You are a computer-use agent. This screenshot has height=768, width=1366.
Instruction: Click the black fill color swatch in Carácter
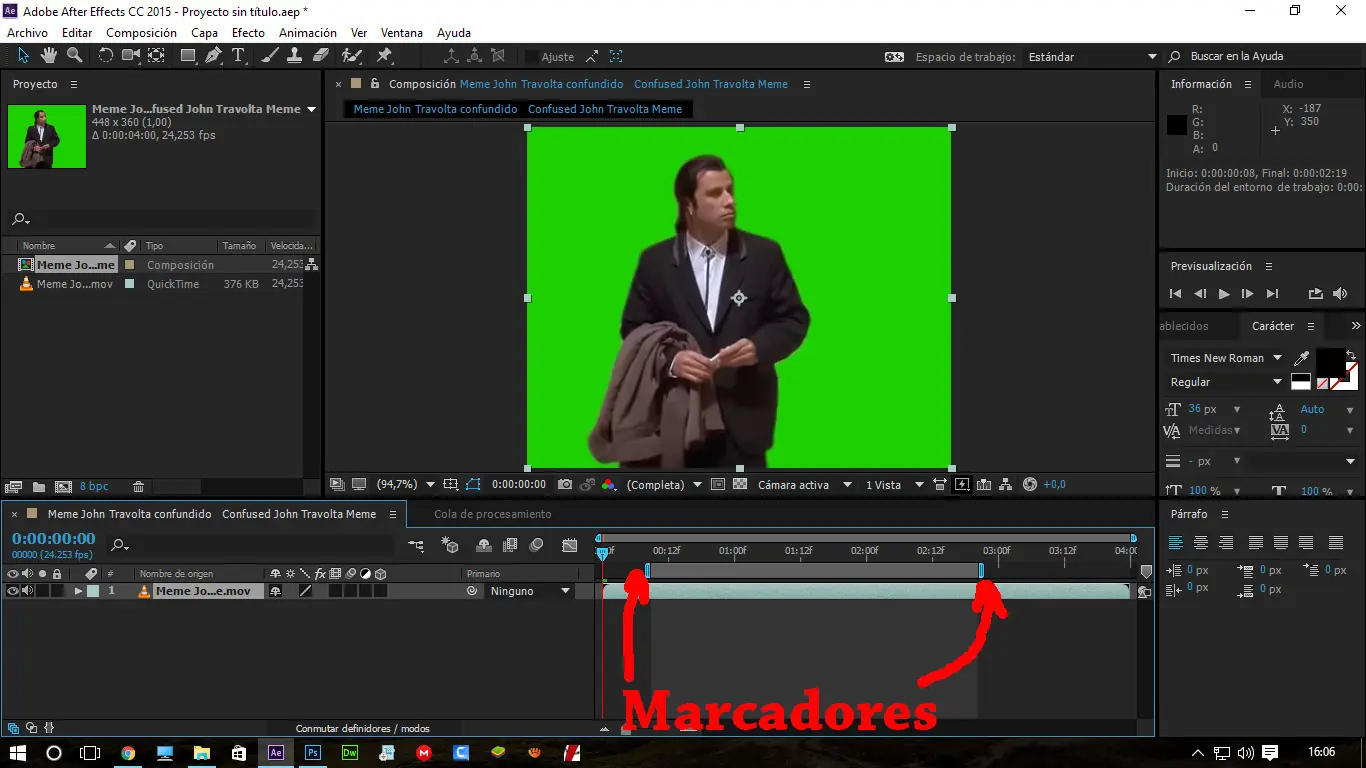[x=1329, y=361]
